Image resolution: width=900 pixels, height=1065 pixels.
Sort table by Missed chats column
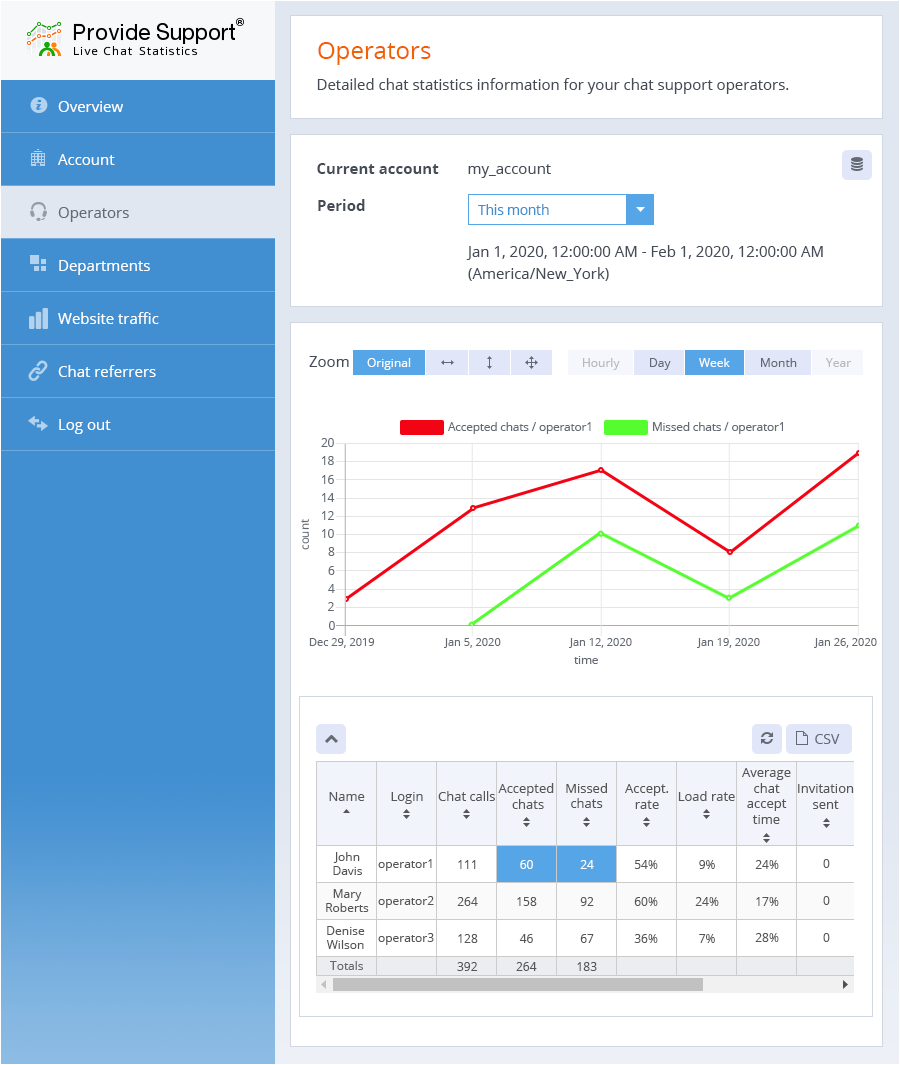tap(586, 804)
